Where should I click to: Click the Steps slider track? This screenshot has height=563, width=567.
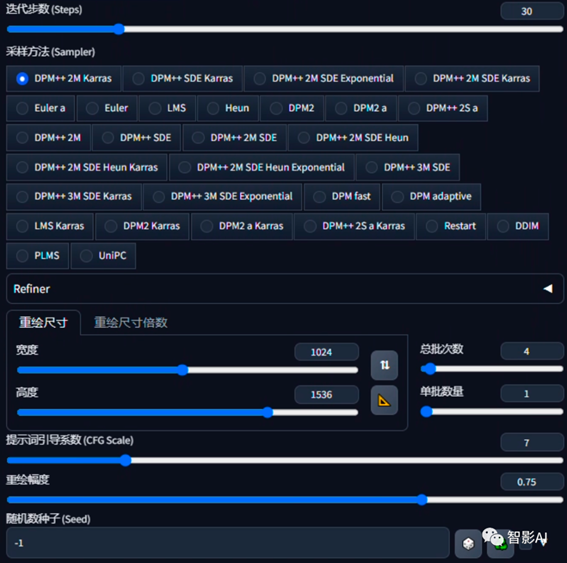tap(285, 29)
